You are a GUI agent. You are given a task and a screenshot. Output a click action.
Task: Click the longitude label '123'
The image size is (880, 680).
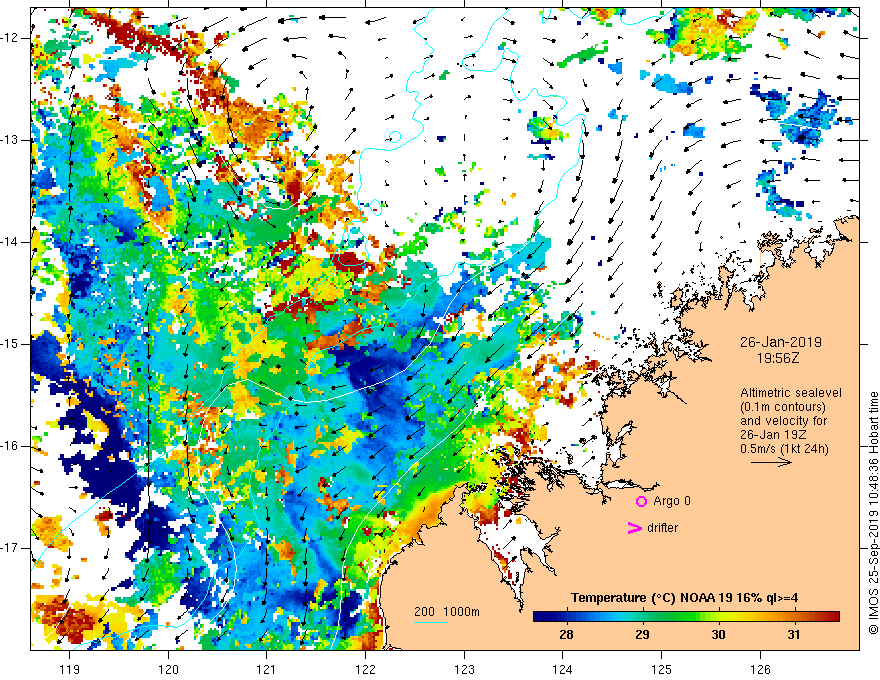[464, 669]
